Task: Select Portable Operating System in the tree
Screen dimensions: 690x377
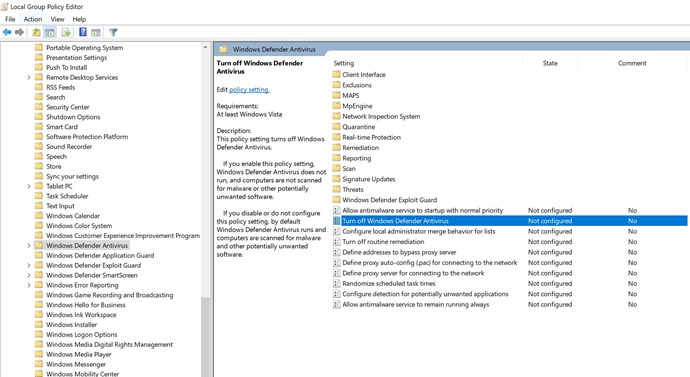Action: [84, 48]
